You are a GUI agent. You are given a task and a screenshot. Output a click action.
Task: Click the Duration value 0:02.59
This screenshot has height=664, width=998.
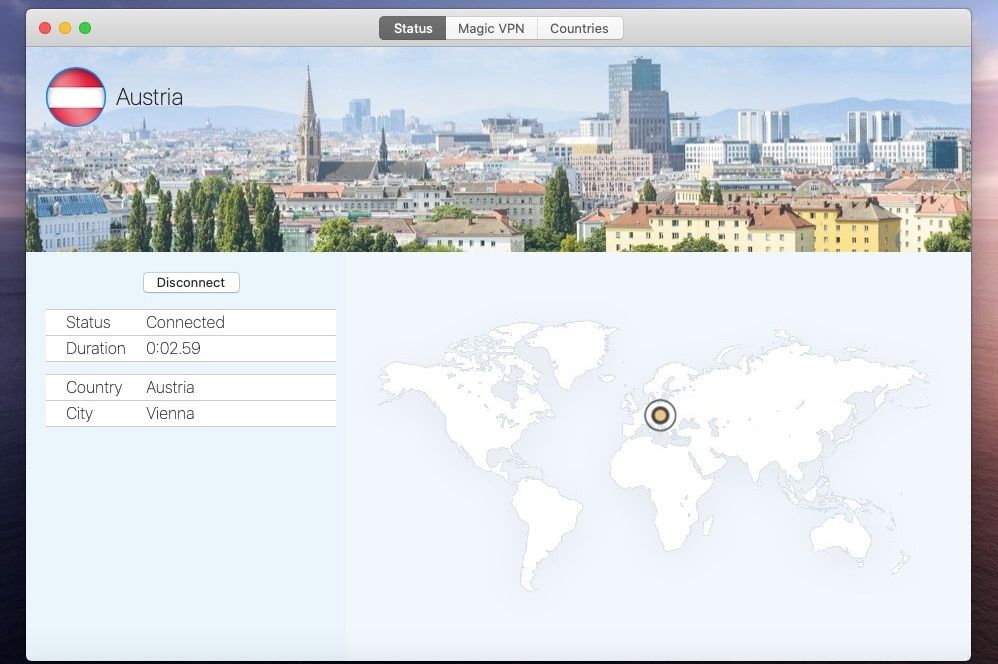tap(174, 348)
